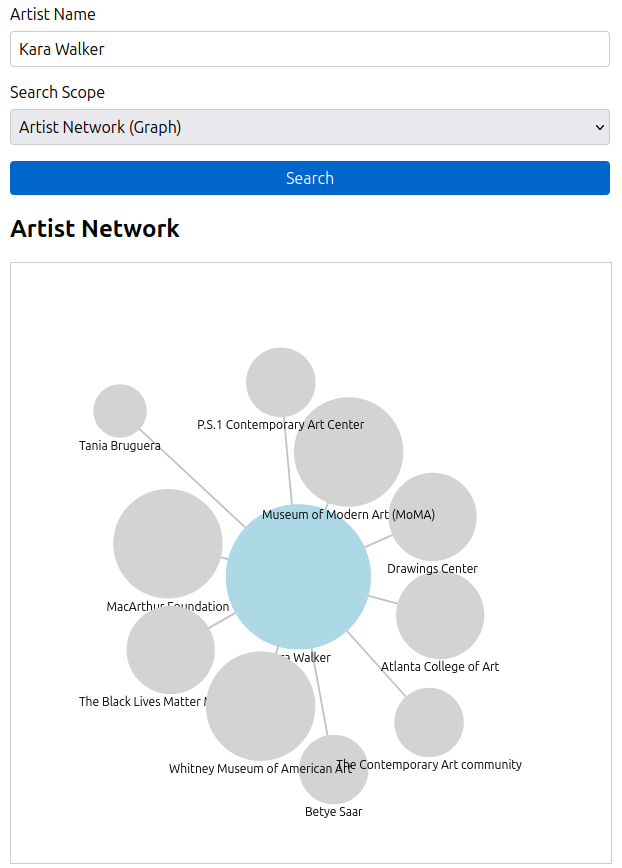Select the MacArthur Foundation node
The image size is (622, 868).
tap(168, 544)
